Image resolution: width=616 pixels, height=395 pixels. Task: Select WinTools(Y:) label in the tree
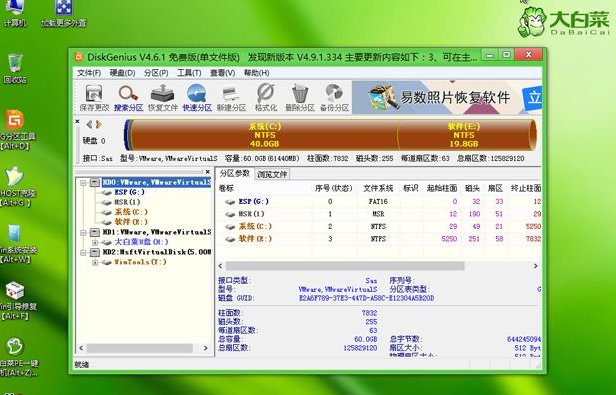click(140, 262)
